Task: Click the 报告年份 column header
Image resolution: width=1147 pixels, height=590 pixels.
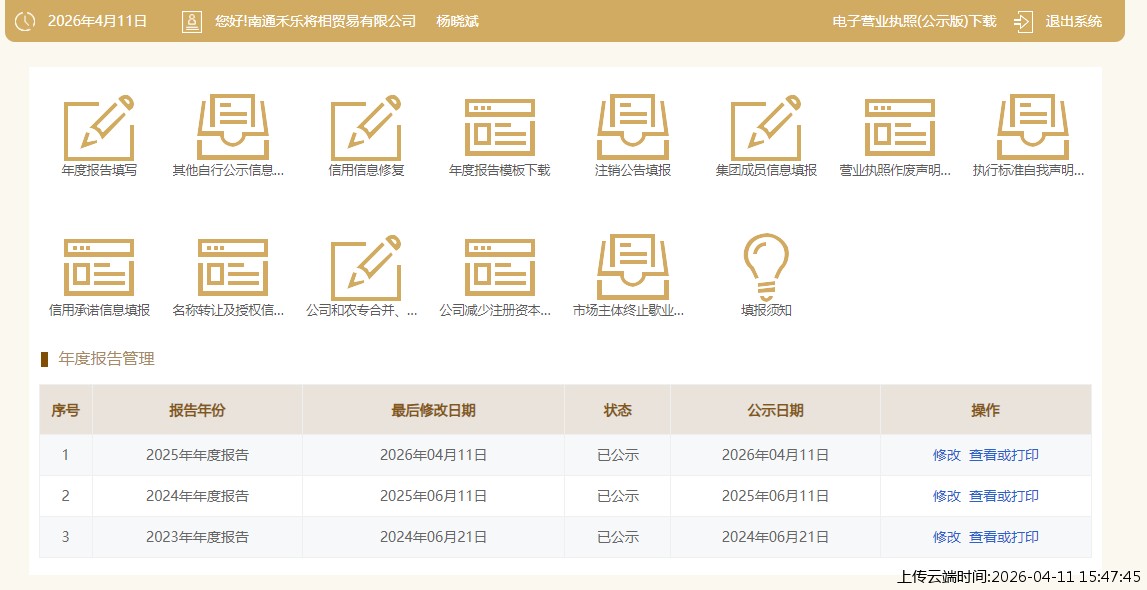Action: [x=197, y=410]
